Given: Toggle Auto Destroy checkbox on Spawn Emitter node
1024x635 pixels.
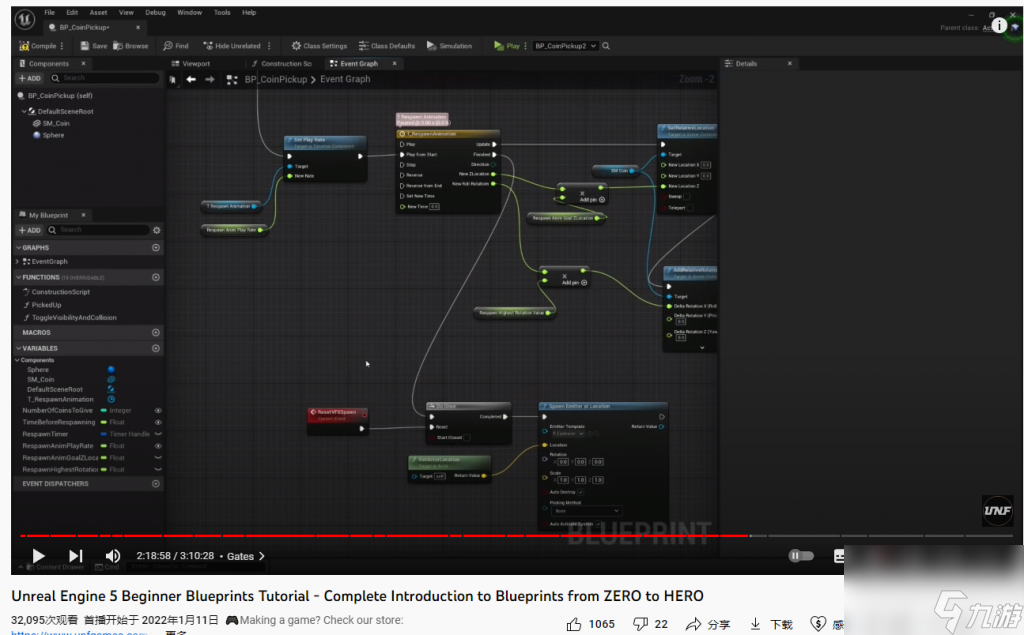Looking at the screenshot, I should [580, 492].
